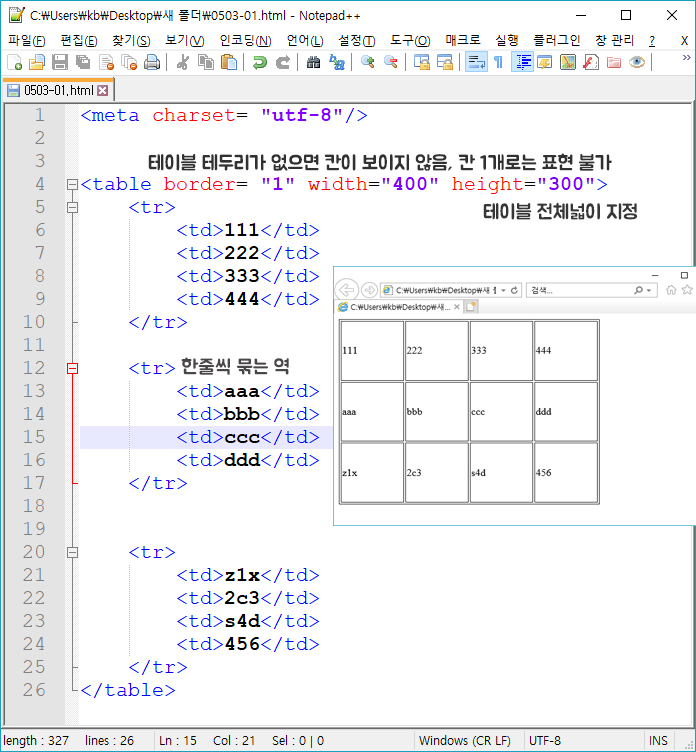696x752 pixels.
Task: Open the 편집(E) menu
Action: pos(79,40)
